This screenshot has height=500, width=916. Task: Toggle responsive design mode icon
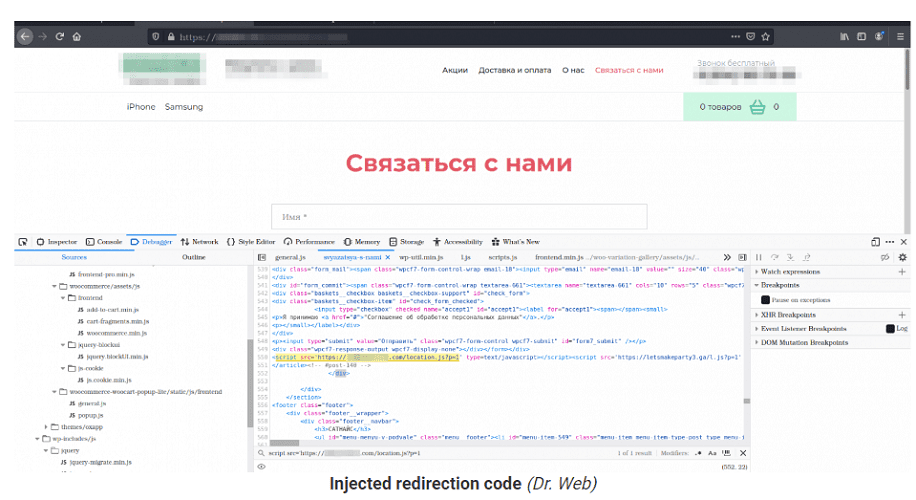(x=875, y=242)
